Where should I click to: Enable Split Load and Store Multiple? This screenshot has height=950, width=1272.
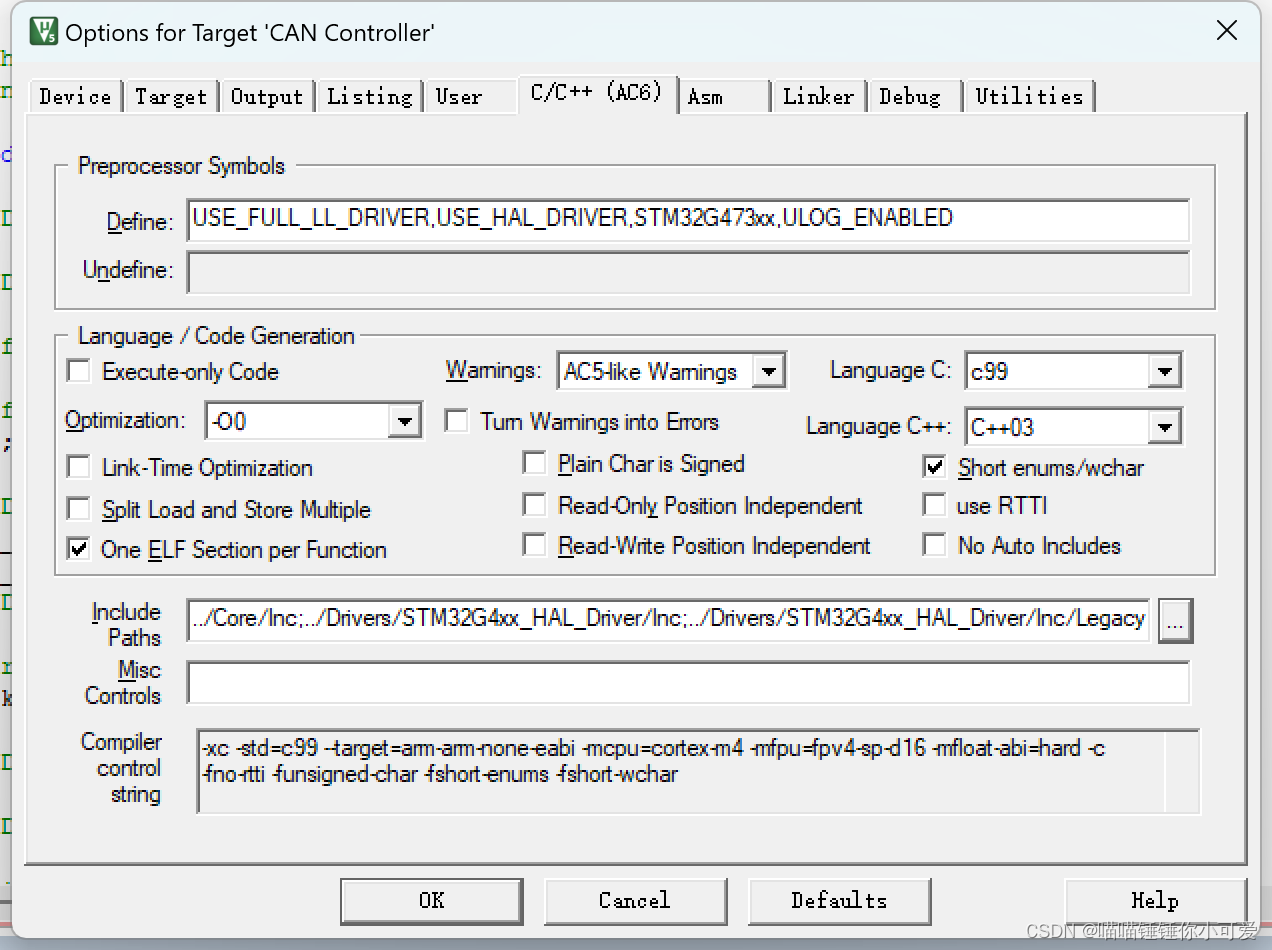[x=78, y=509]
